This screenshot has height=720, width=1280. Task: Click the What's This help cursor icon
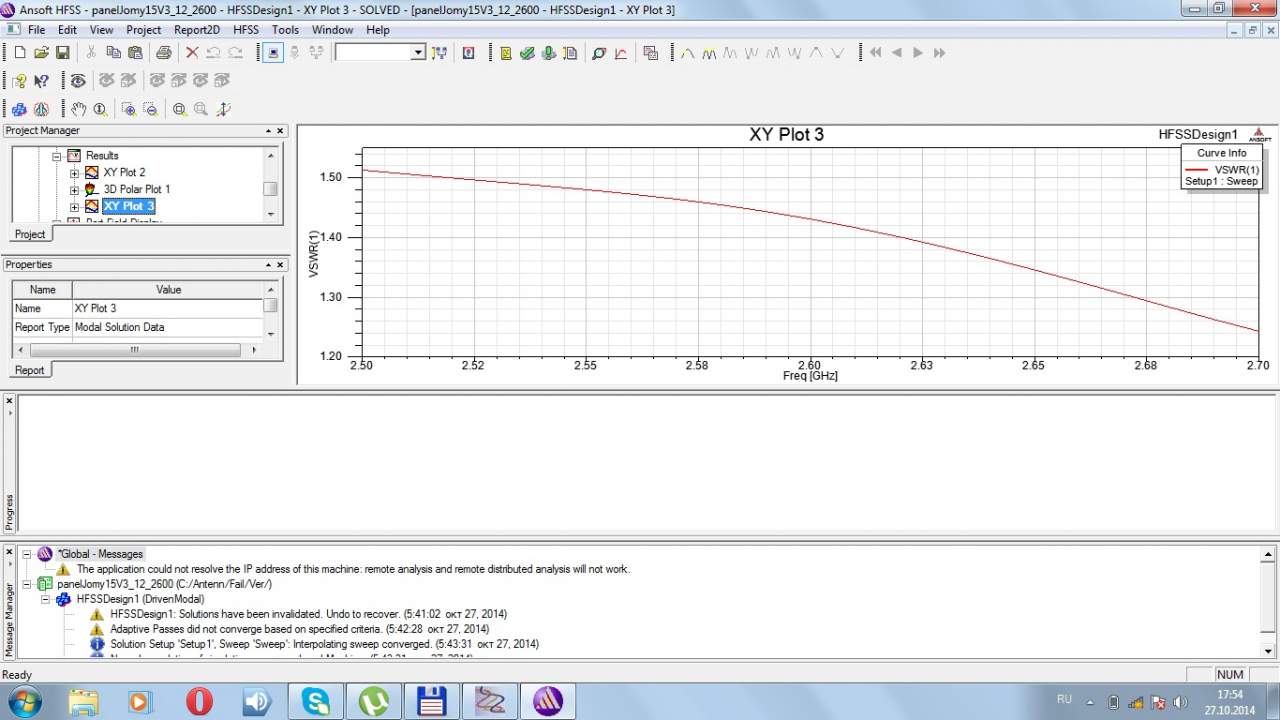point(41,81)
